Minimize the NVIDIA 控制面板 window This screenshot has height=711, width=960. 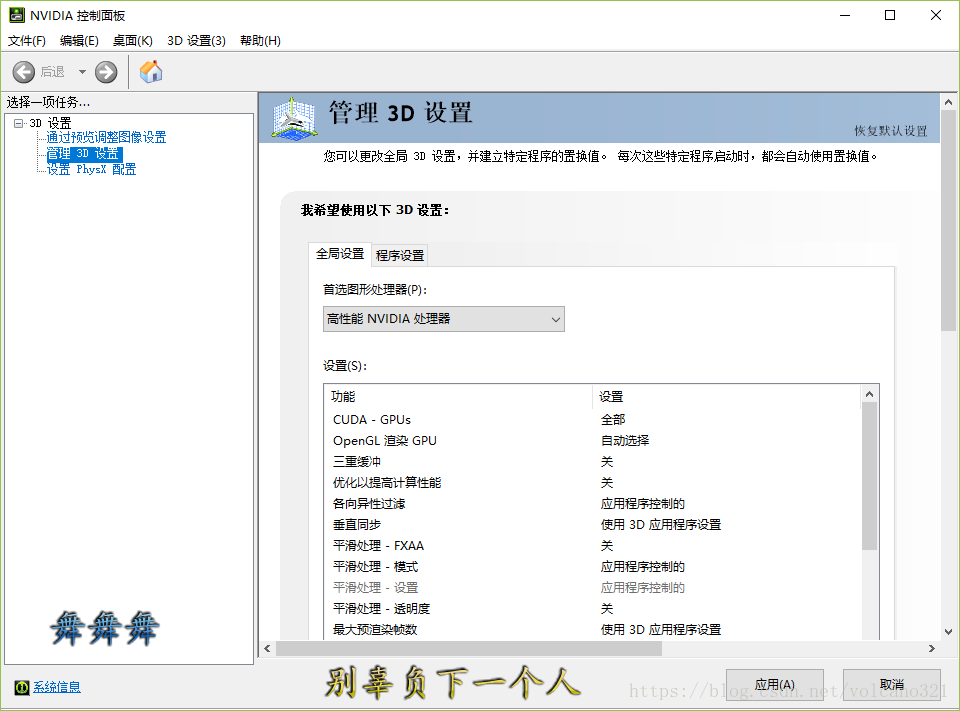tap(846, 15)
